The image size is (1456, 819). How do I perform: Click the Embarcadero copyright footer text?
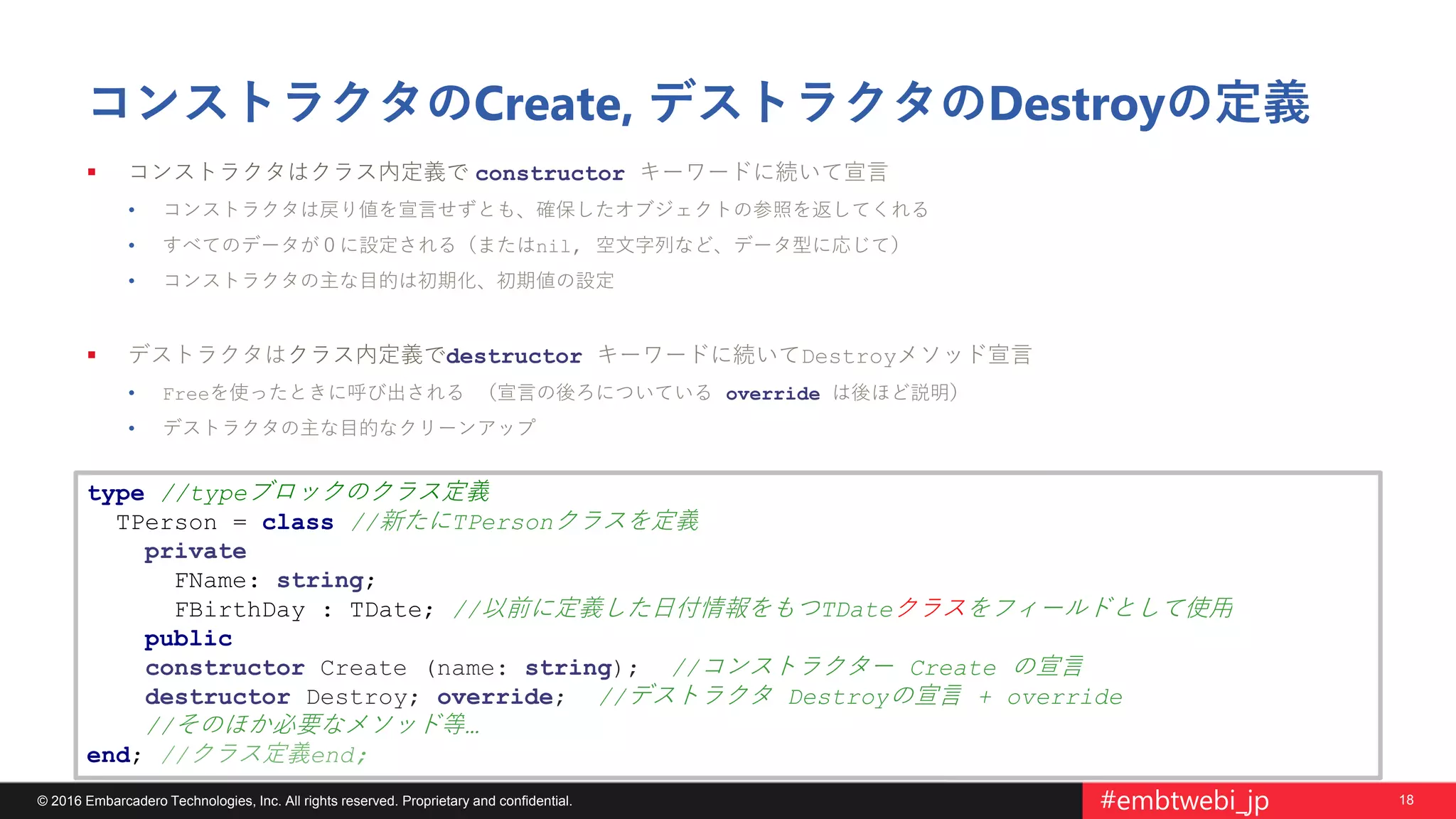[304, 801]
